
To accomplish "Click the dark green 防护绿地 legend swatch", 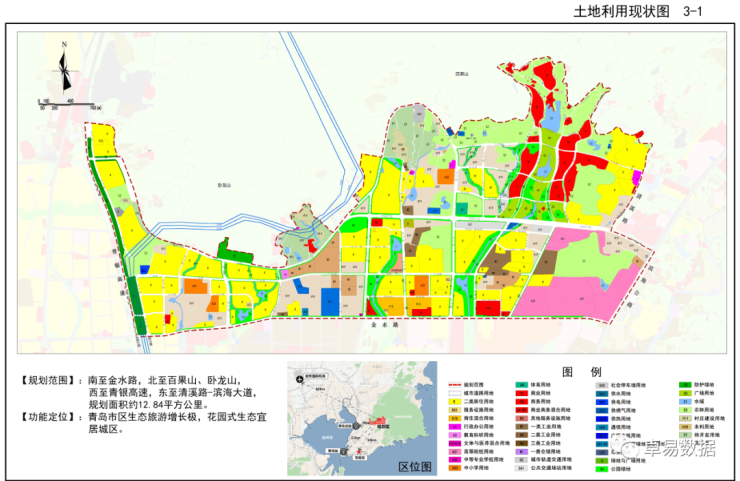I will pos(685,385).
